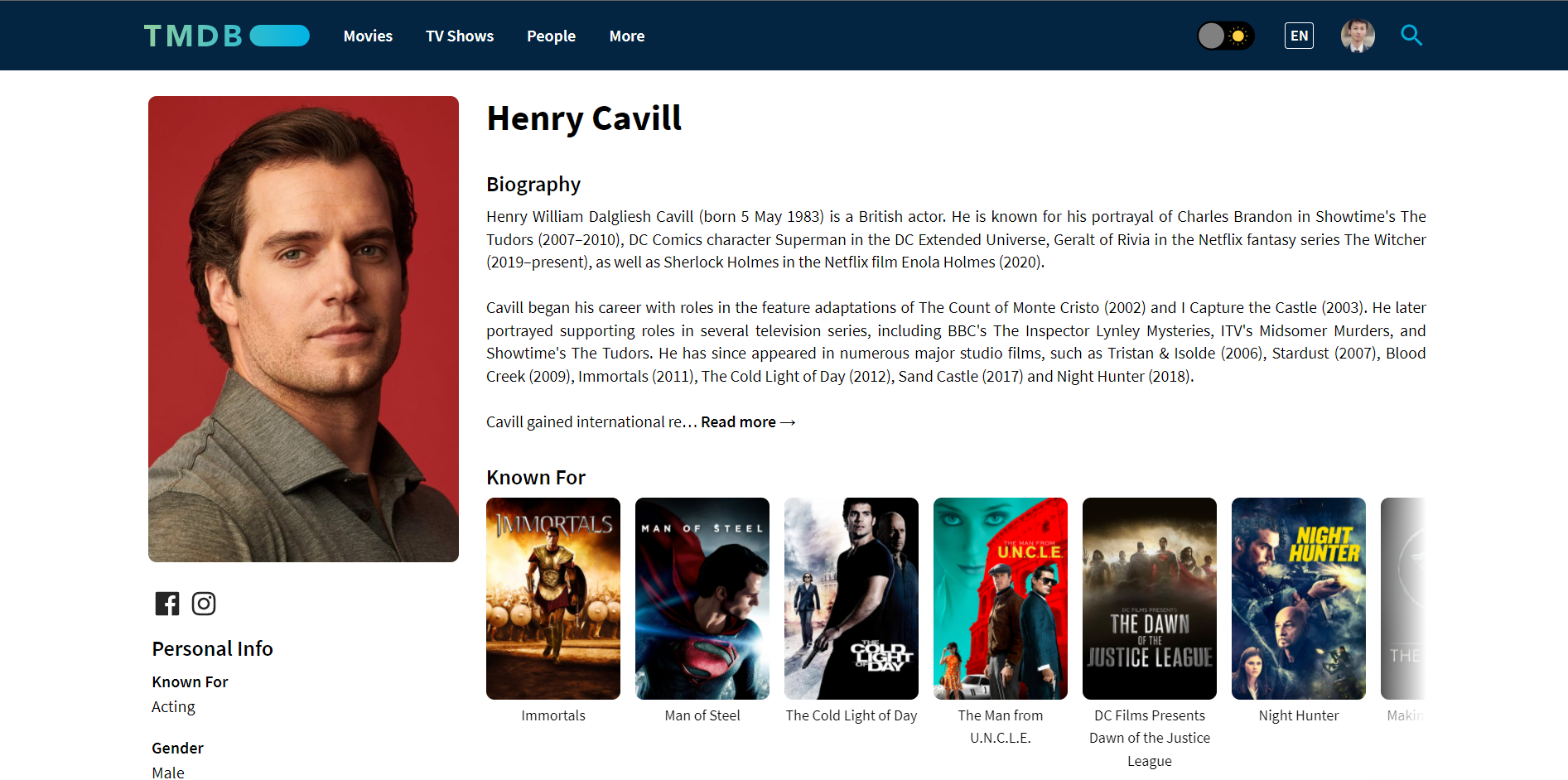Screen dimensions: 1568x780
Task: Click the Personal Info heading
Action: pos(212,648)
